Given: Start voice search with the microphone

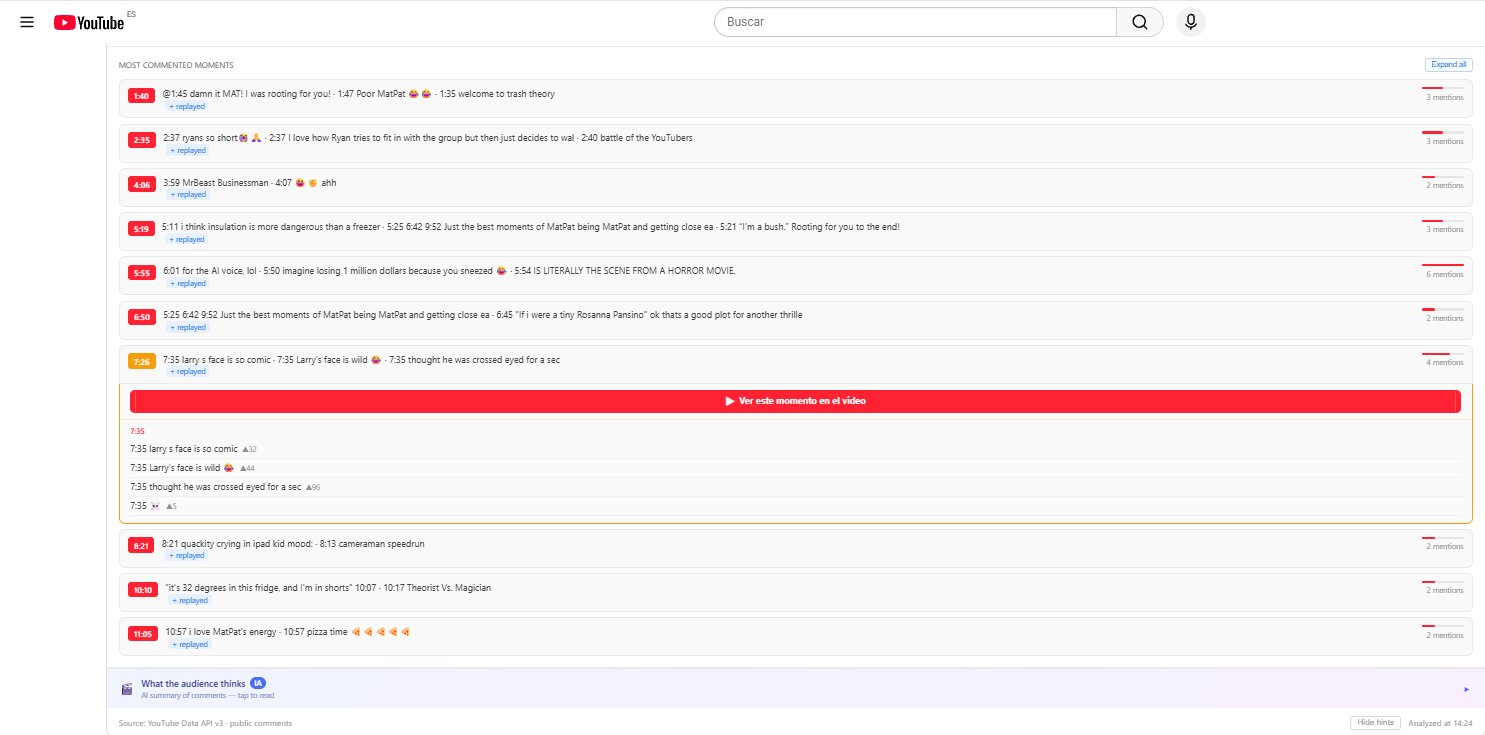Looking at the screenshot, I should point(1191,22).
